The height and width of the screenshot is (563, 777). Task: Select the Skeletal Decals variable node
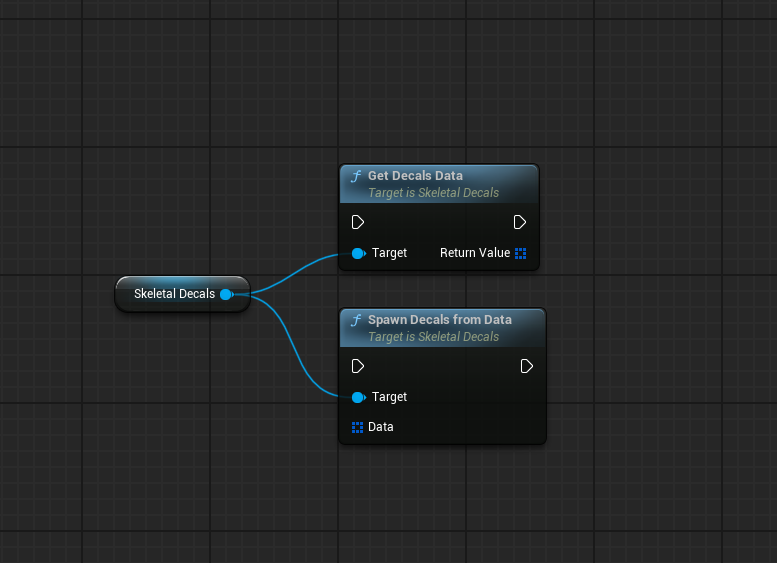(x=182, y=294)
